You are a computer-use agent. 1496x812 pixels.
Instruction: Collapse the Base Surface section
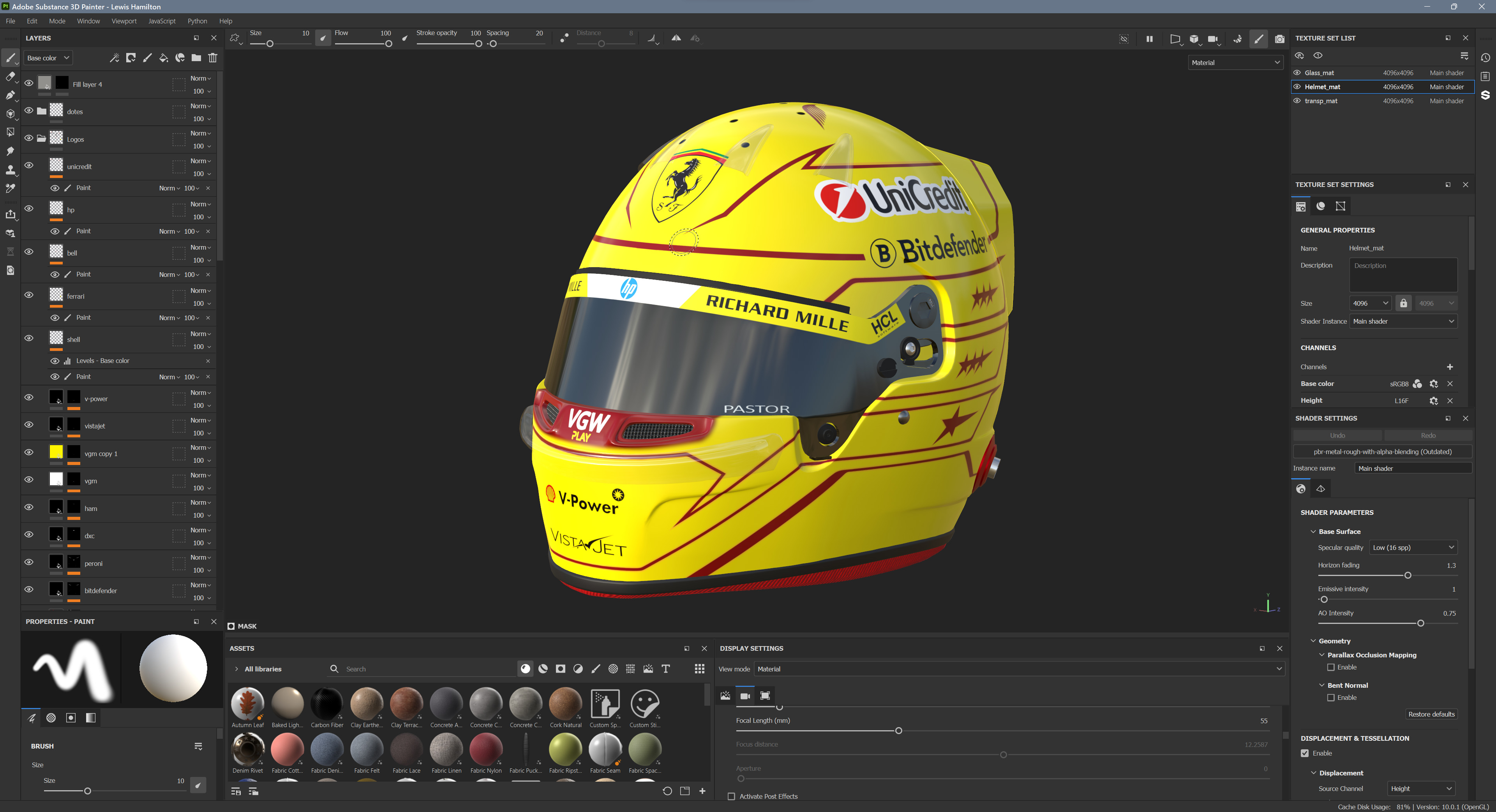(1313, 532)
